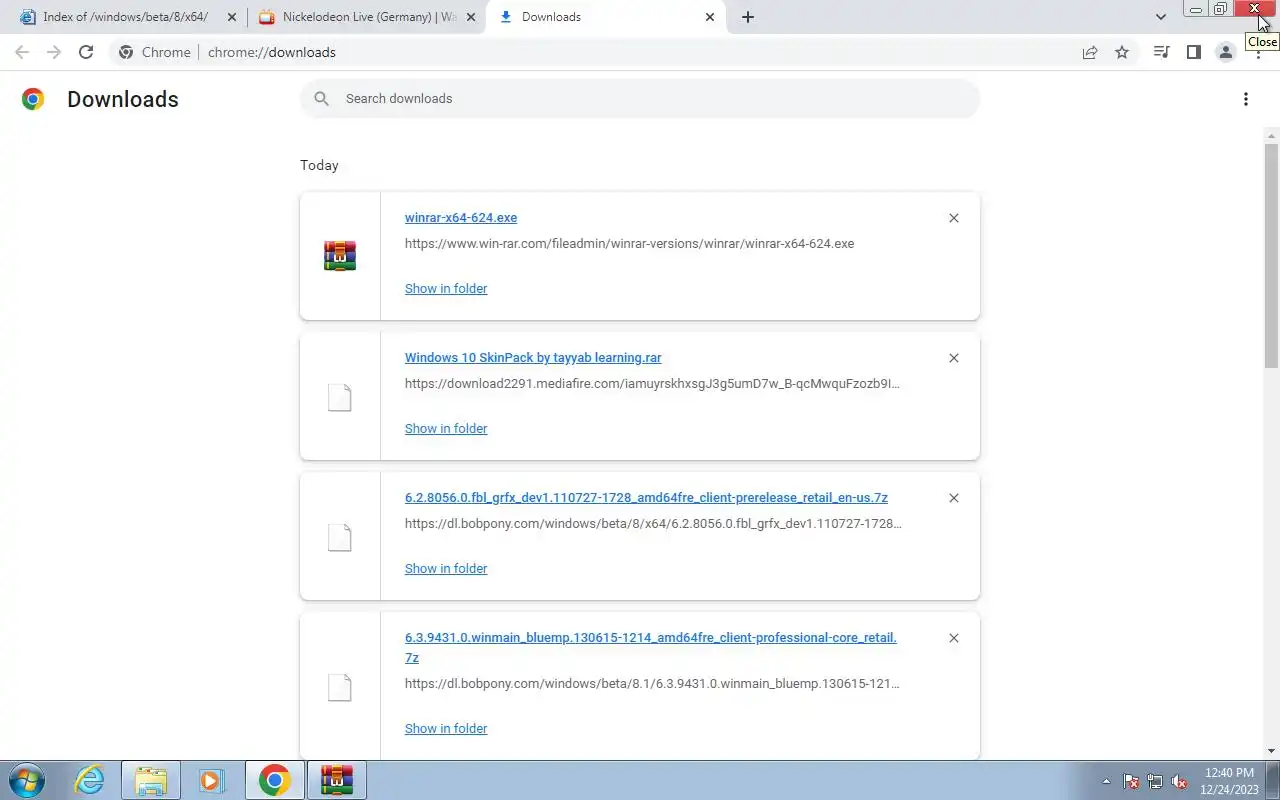
Task: Launch Internet Explorer from the taskbar
Action: pos(90,780)
